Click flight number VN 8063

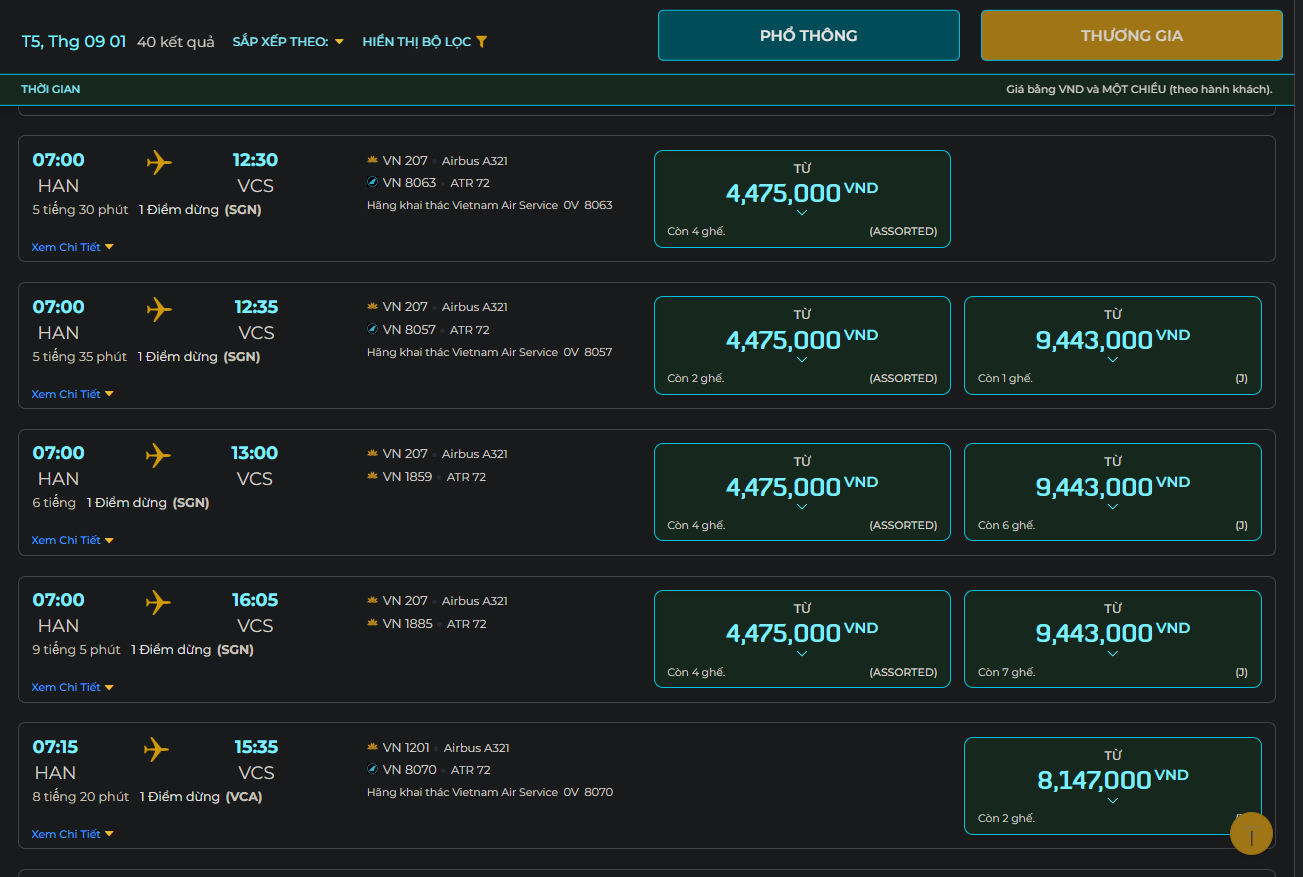[x=409, y=183]
